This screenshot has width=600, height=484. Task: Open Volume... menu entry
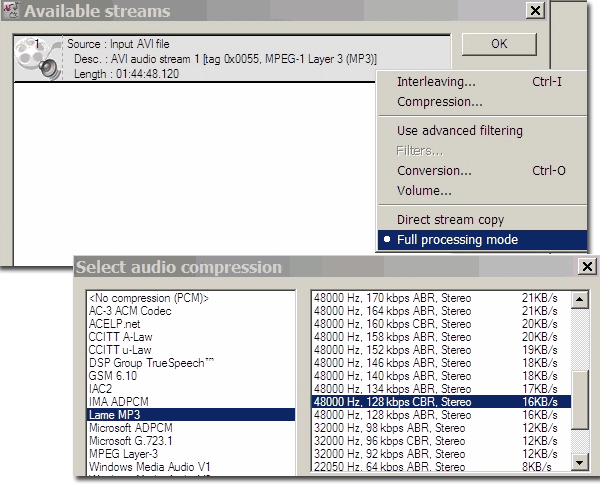(482, 191)
